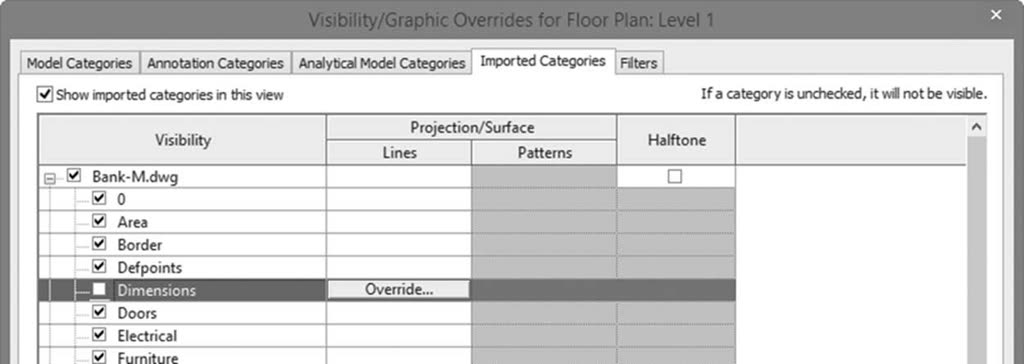Click the Lines cell for Doors row
Image resolution: width=1024 pixels, height=364 pixels.
click(398, 313)
